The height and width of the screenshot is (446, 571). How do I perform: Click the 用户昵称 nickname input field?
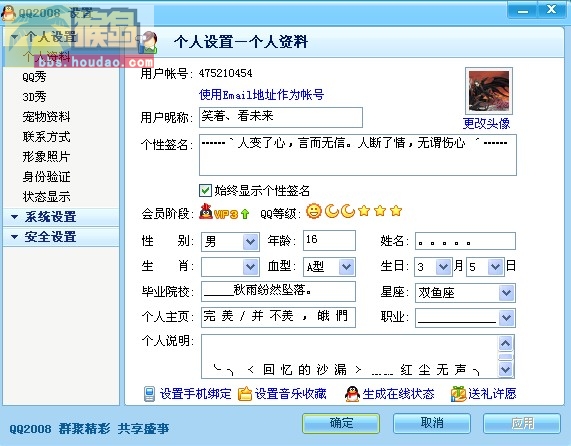point(281,117)
